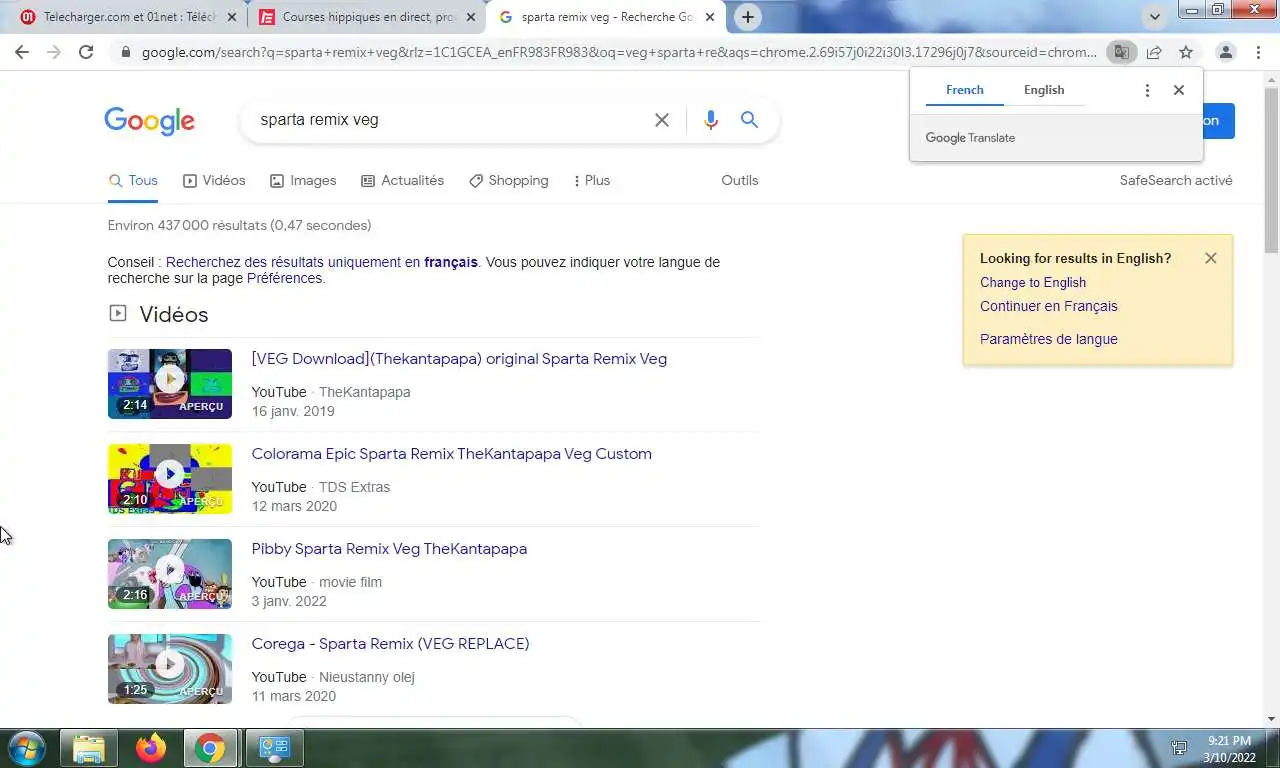Open File Explorer from the taskbar
1280x768 pixels.
coord(89,748)
